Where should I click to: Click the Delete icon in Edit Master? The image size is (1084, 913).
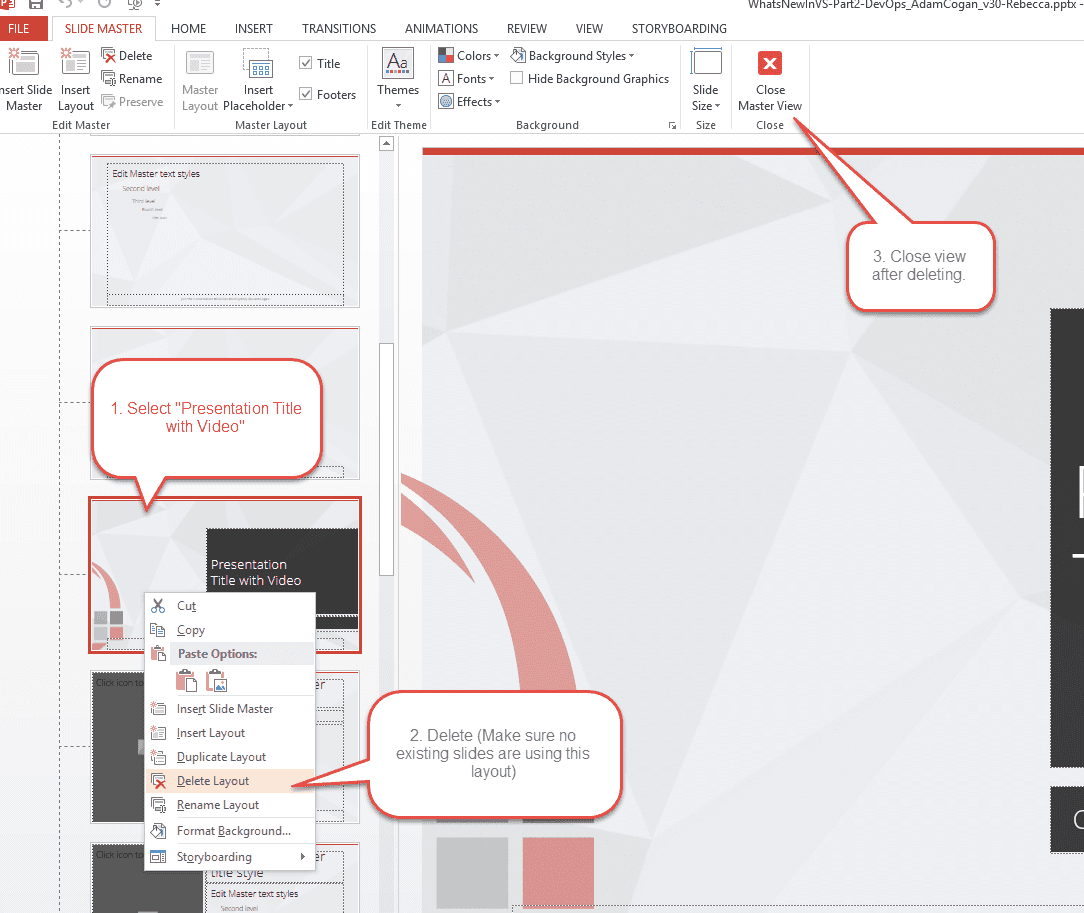pos(110,56)
